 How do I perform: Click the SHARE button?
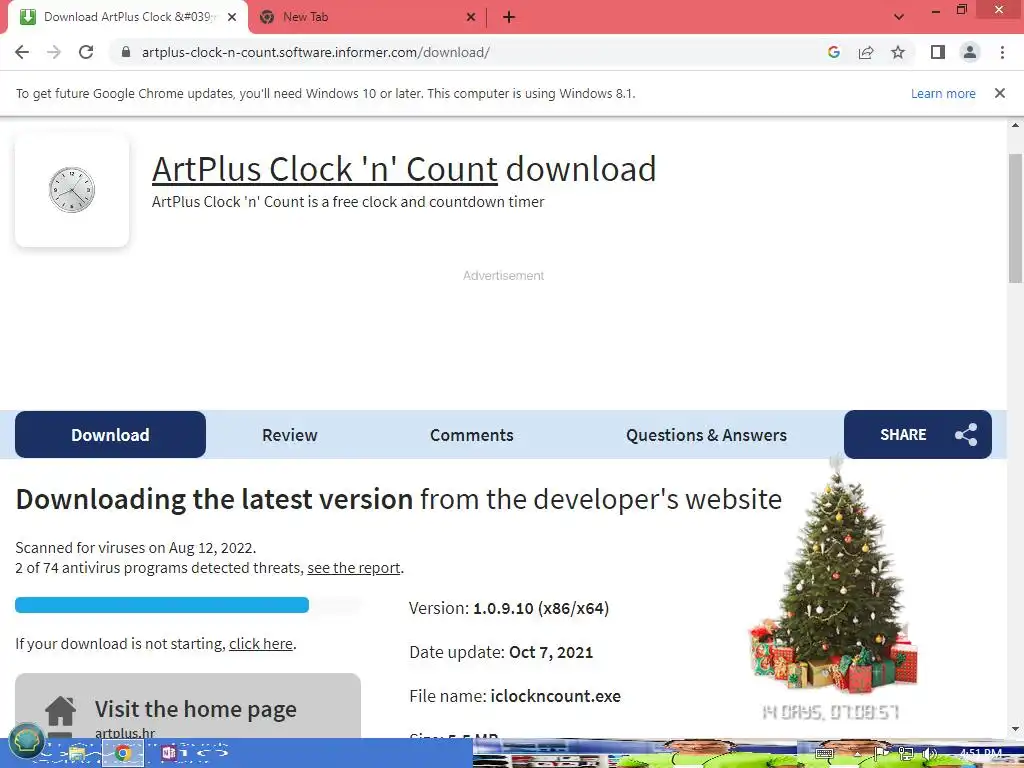(x=918, y=434)
